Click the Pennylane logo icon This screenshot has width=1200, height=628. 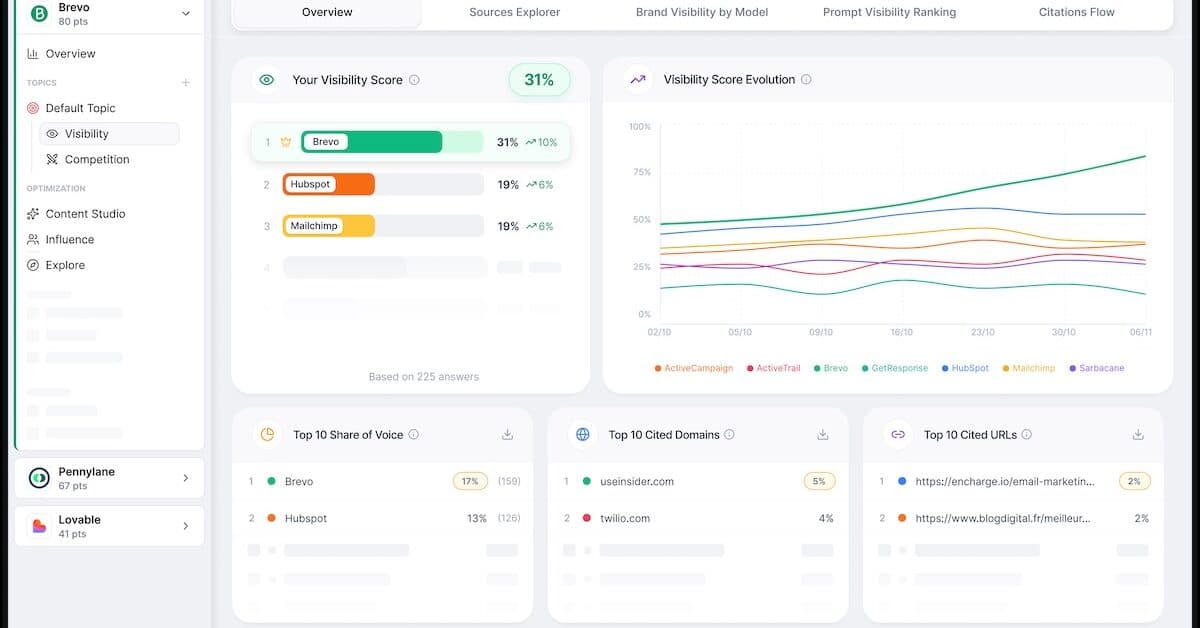pos(39,478)
